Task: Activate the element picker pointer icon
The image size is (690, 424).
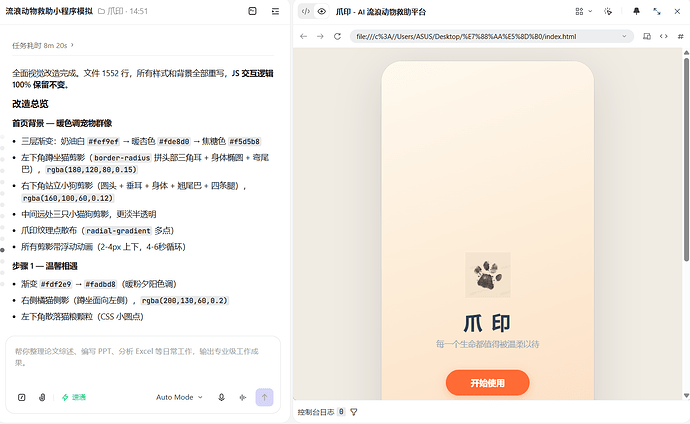Action: (608, 11)
